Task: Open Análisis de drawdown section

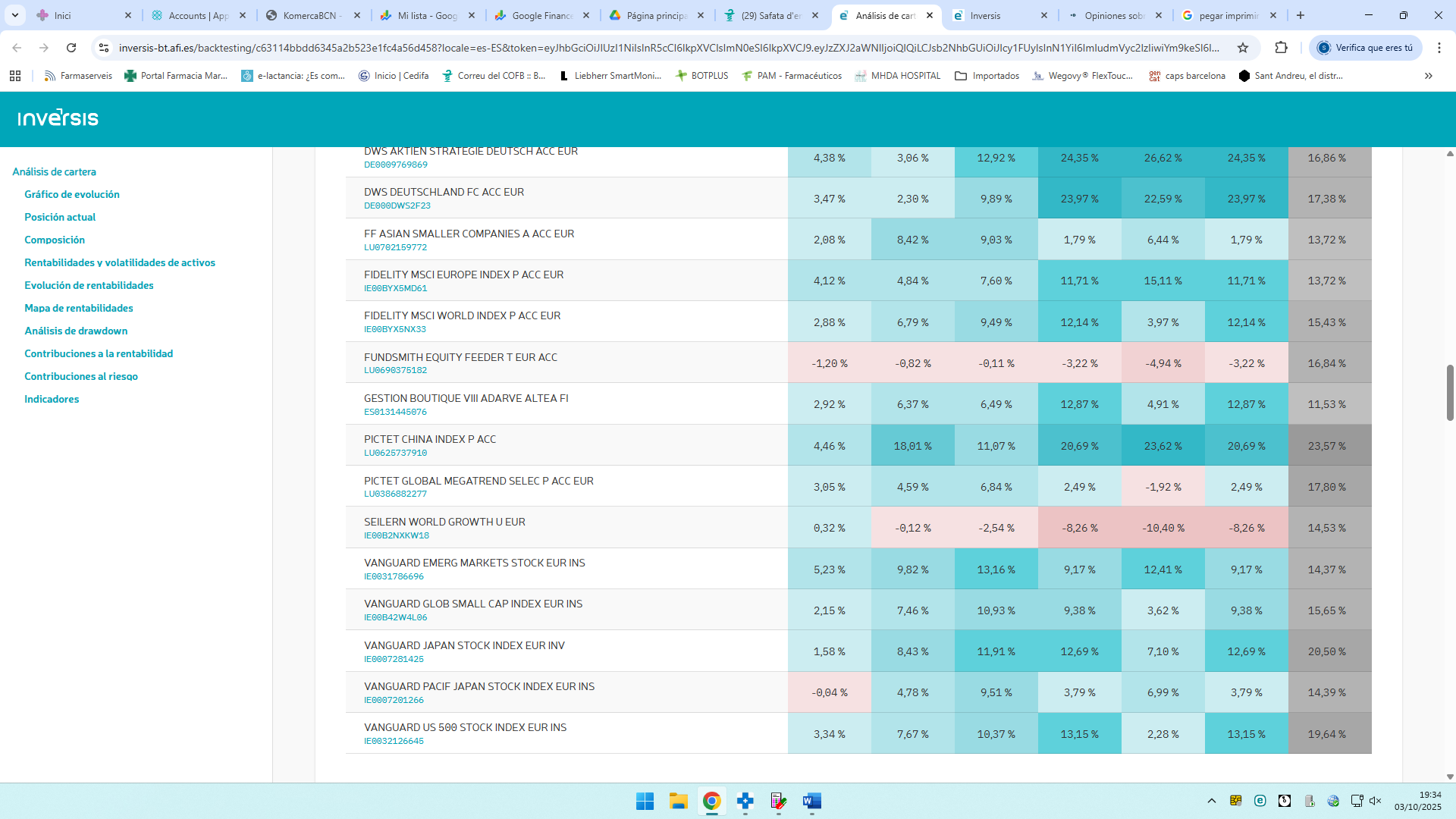Action: tap(76, 331)
